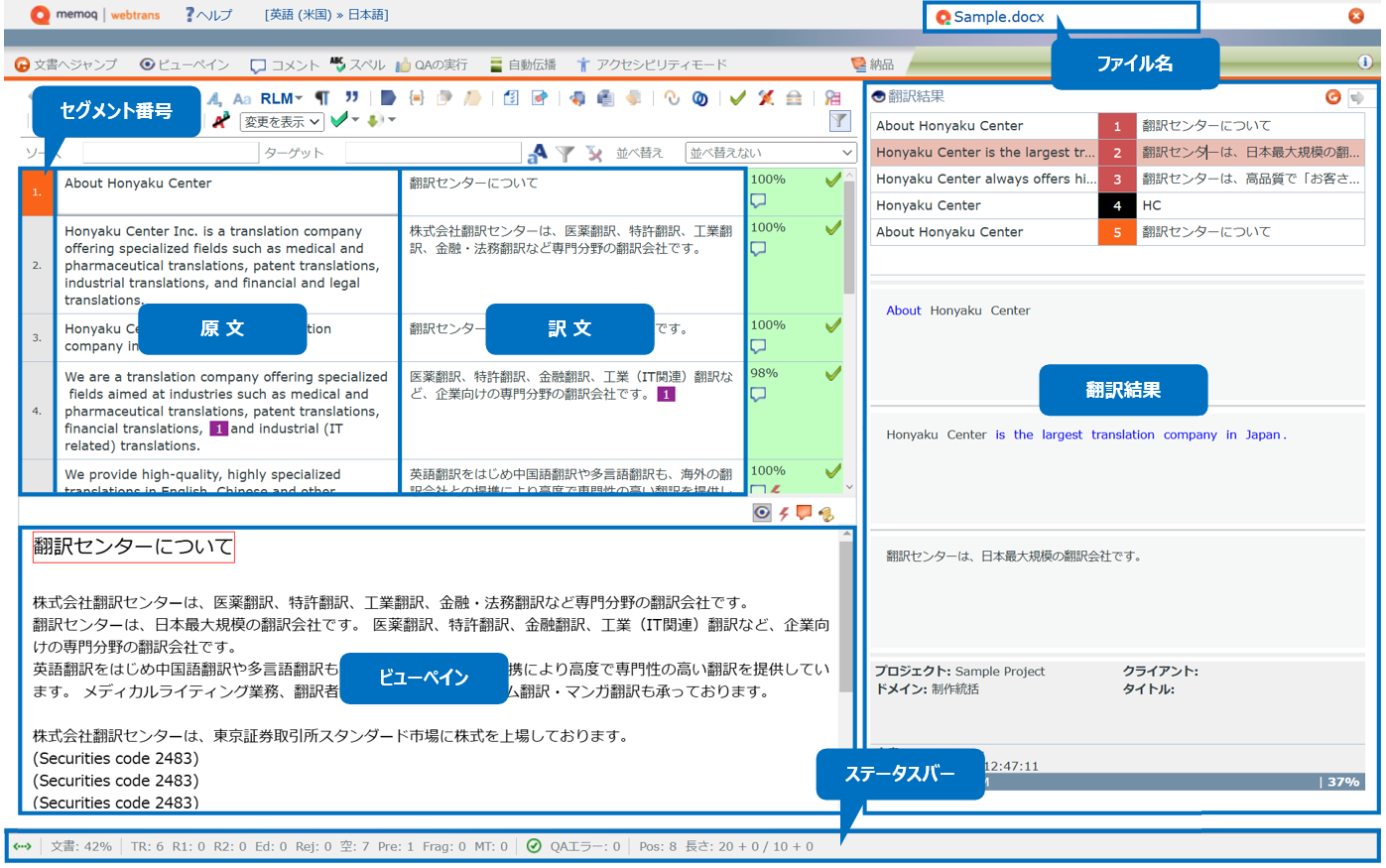
Task: Click the quotation marks toolbar icon
Action: tap(351, 98)
